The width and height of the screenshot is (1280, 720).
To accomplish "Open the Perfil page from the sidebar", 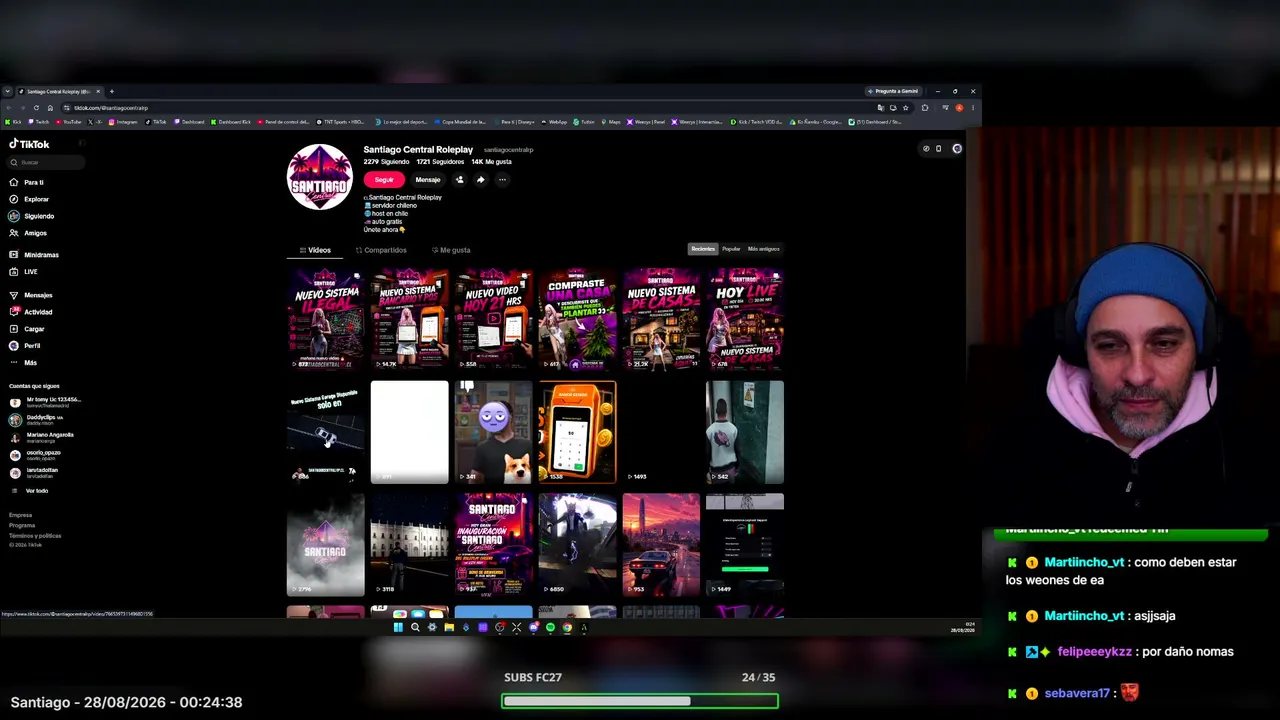I will click(x=25, y=346).
